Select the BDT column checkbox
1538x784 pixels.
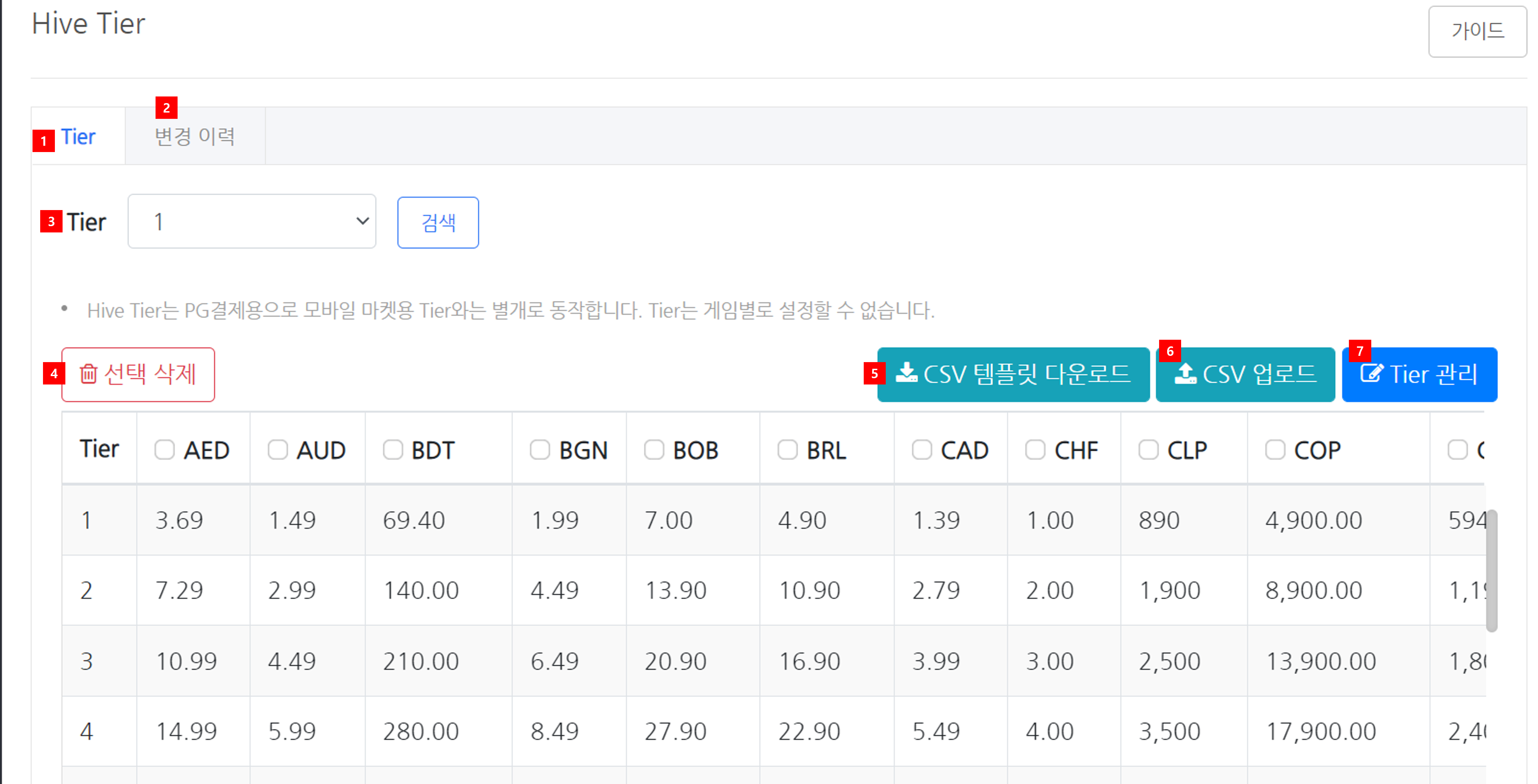click(393, 449)
